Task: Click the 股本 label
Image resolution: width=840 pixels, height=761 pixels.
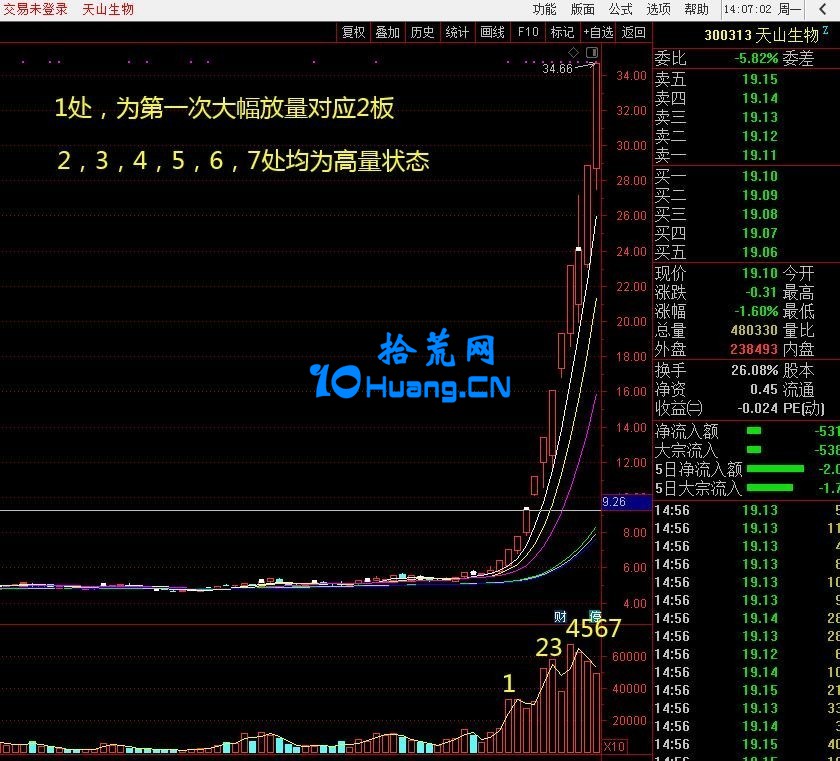Action: [798, 370]
